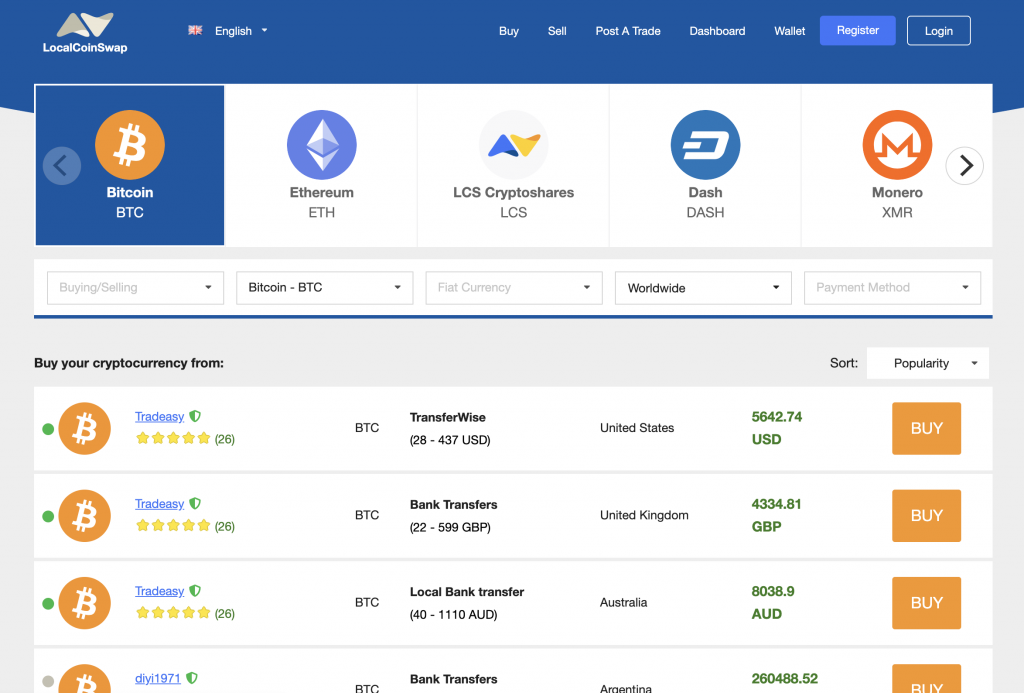
Task: Click the United Kingdom location text
Action: point(644,515)
